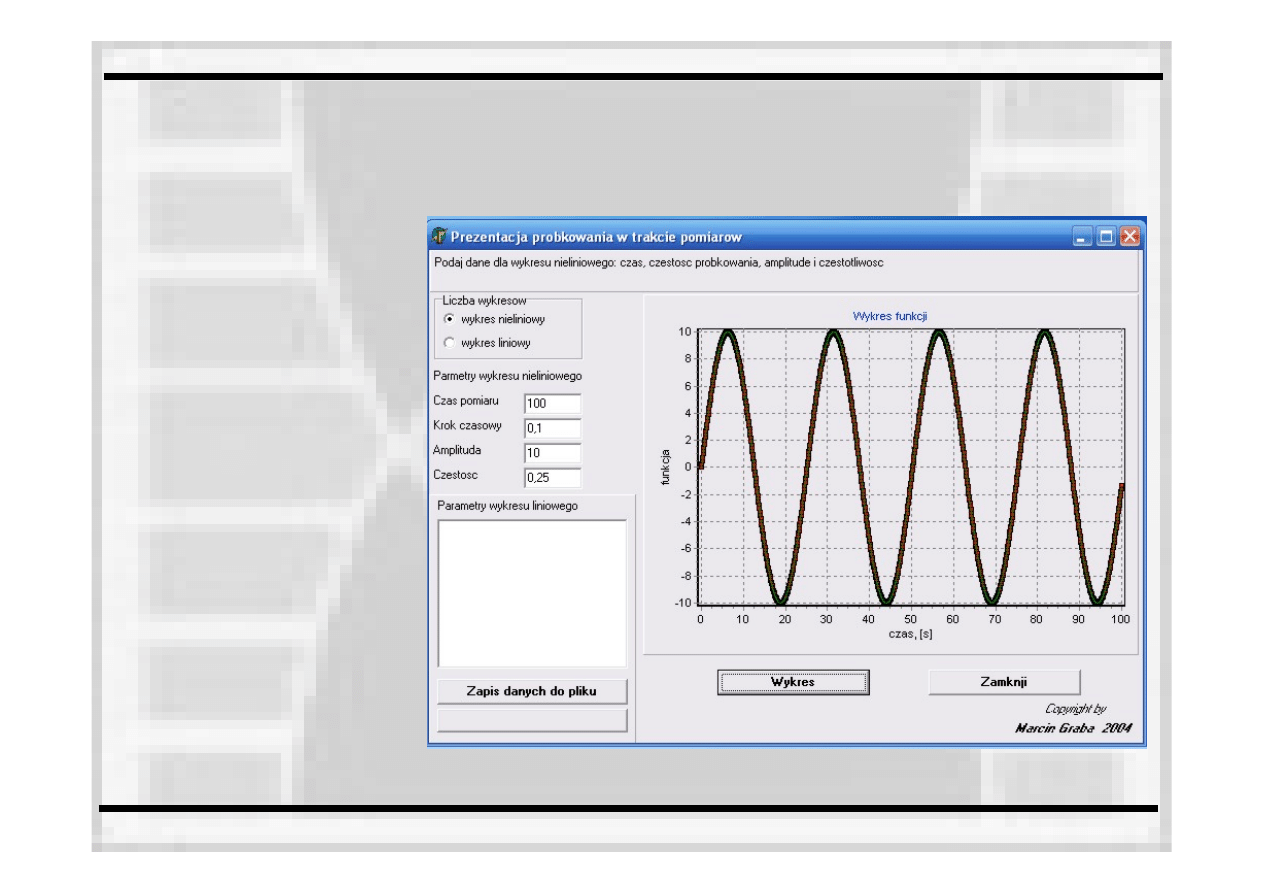
Task: Select the "wykres nieliniowy" radio button
Action: coord(450,319)
